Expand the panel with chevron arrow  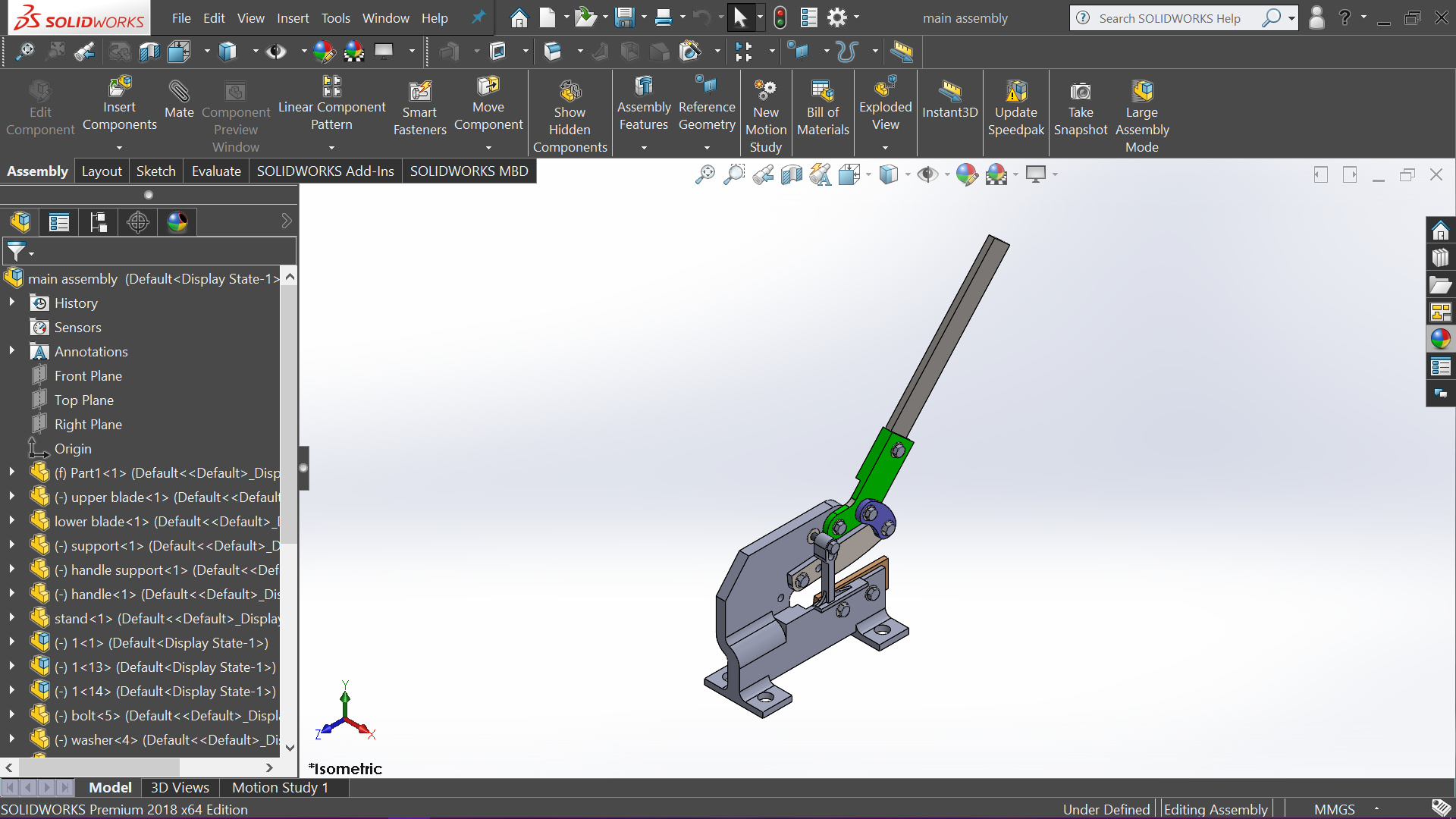pyautogui.click(x=286, y=221)
